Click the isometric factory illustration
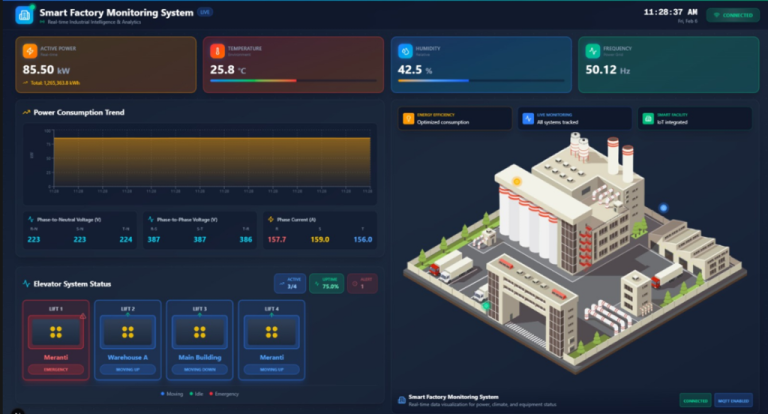The width and height of the screenshot is (768, 414). coord(575,254)
